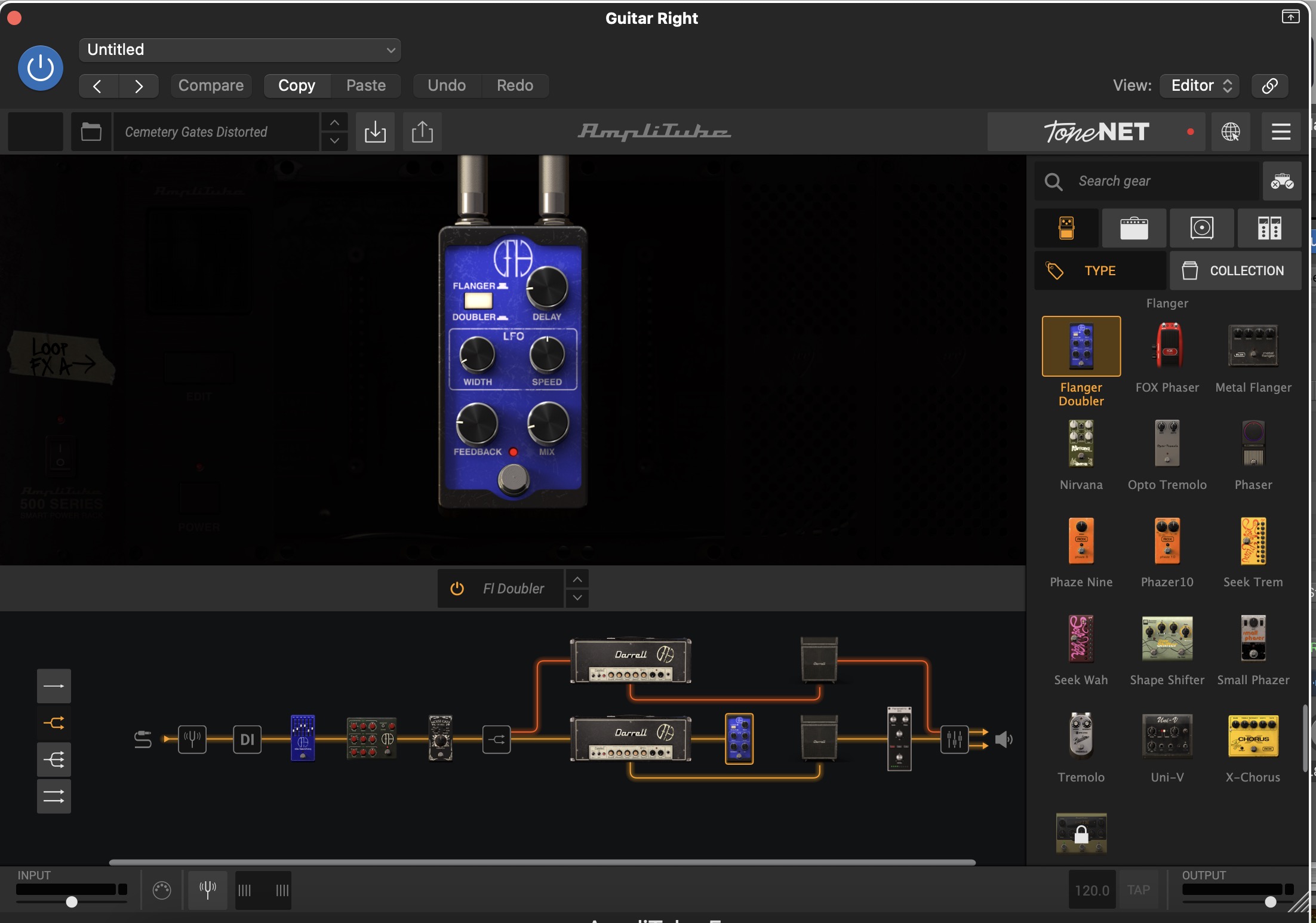Click the pedal footswitch to bypass

tap(514, 478)
